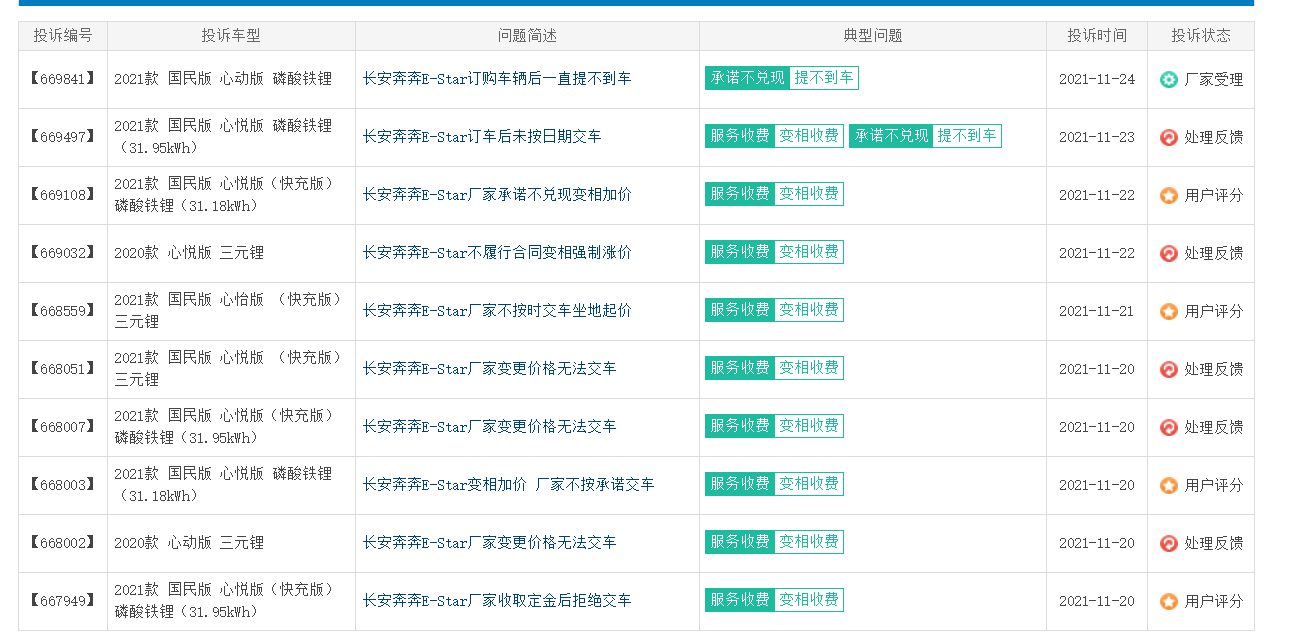
Task: Open complaint 长安奔奔E-Star厂家收取定金后拒绝交车
Action: pos(497,601)
